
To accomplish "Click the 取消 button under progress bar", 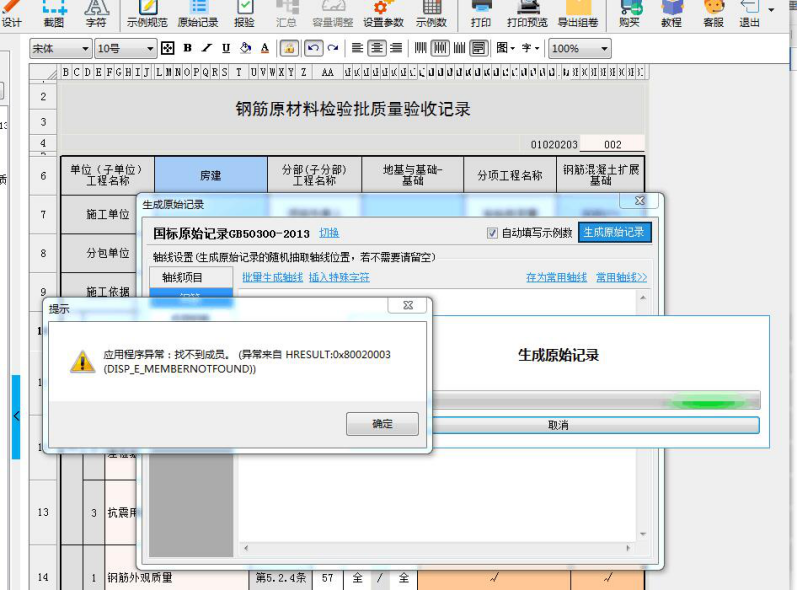I will coord(558,425).
